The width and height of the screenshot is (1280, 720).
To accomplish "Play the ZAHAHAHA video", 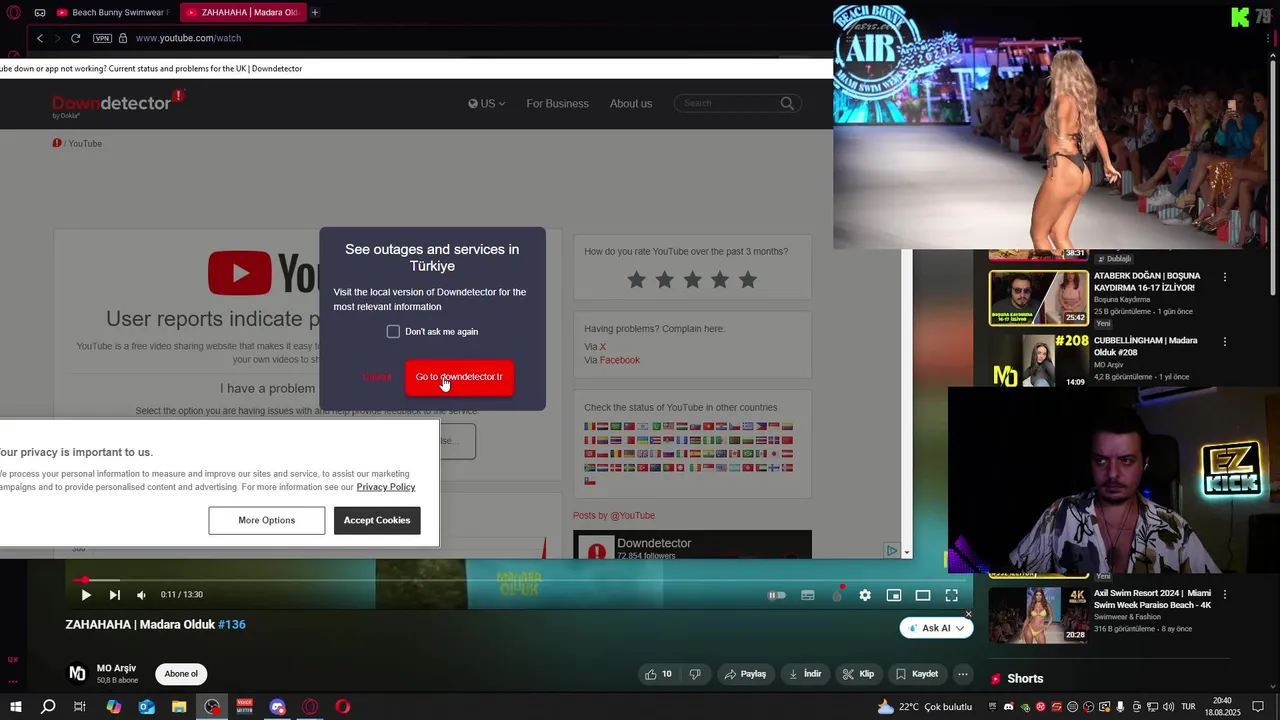I will [86, 595].
